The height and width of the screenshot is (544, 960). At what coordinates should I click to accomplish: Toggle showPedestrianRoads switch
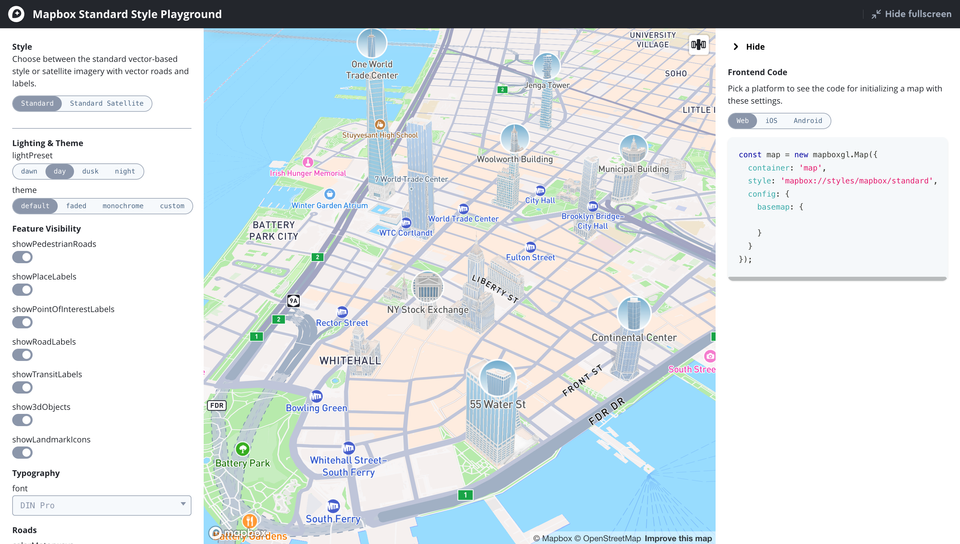[23, 257]
